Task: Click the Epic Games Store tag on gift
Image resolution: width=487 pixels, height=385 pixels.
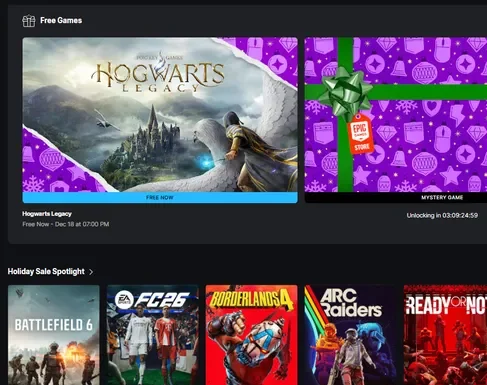Action: point(360,134)
